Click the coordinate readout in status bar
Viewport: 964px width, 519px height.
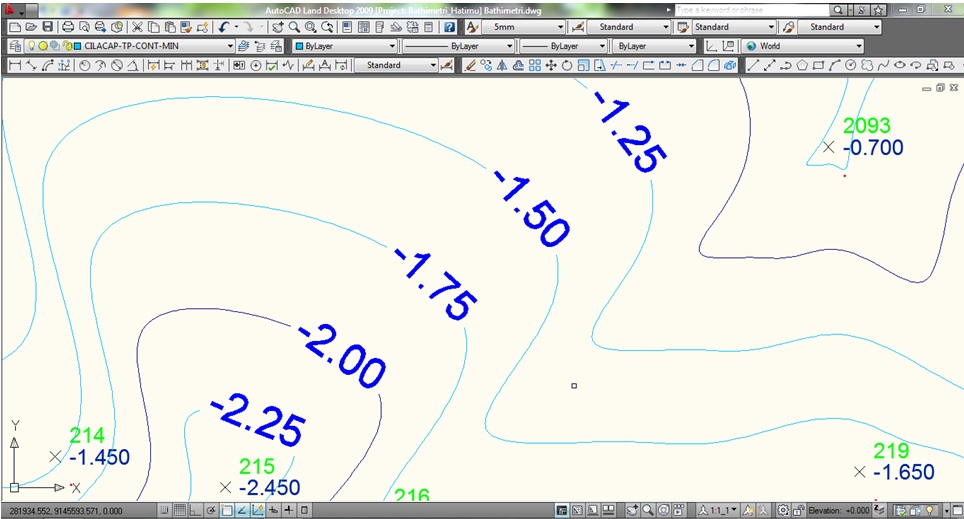tap(66, 511)
